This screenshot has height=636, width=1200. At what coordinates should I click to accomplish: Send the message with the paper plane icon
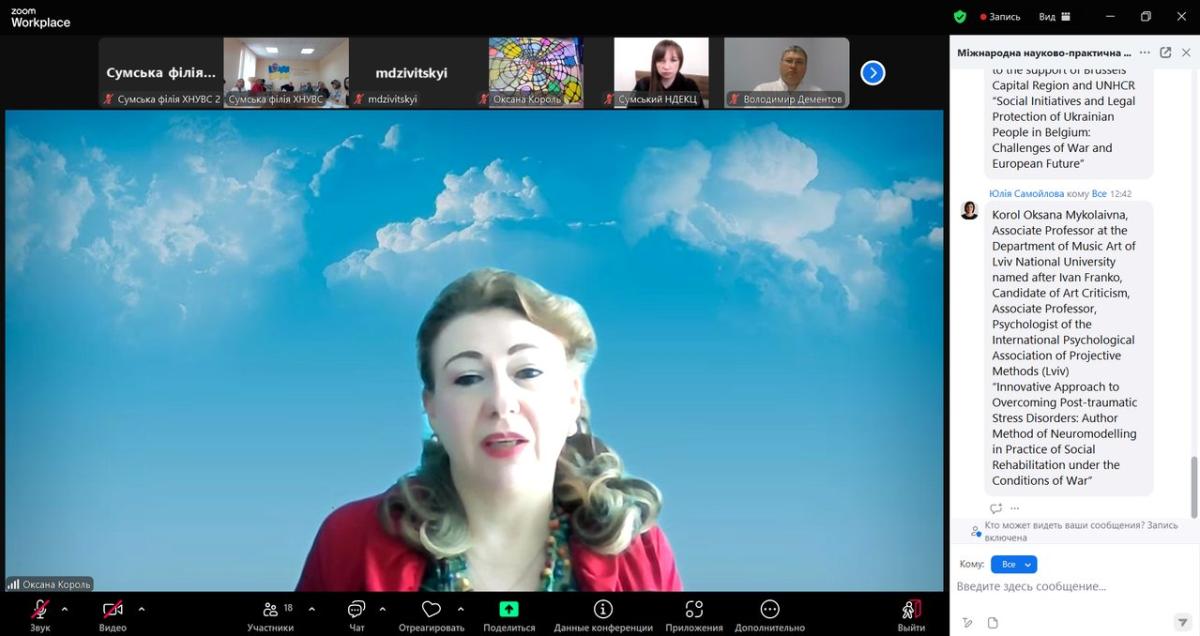[1182, 621]
